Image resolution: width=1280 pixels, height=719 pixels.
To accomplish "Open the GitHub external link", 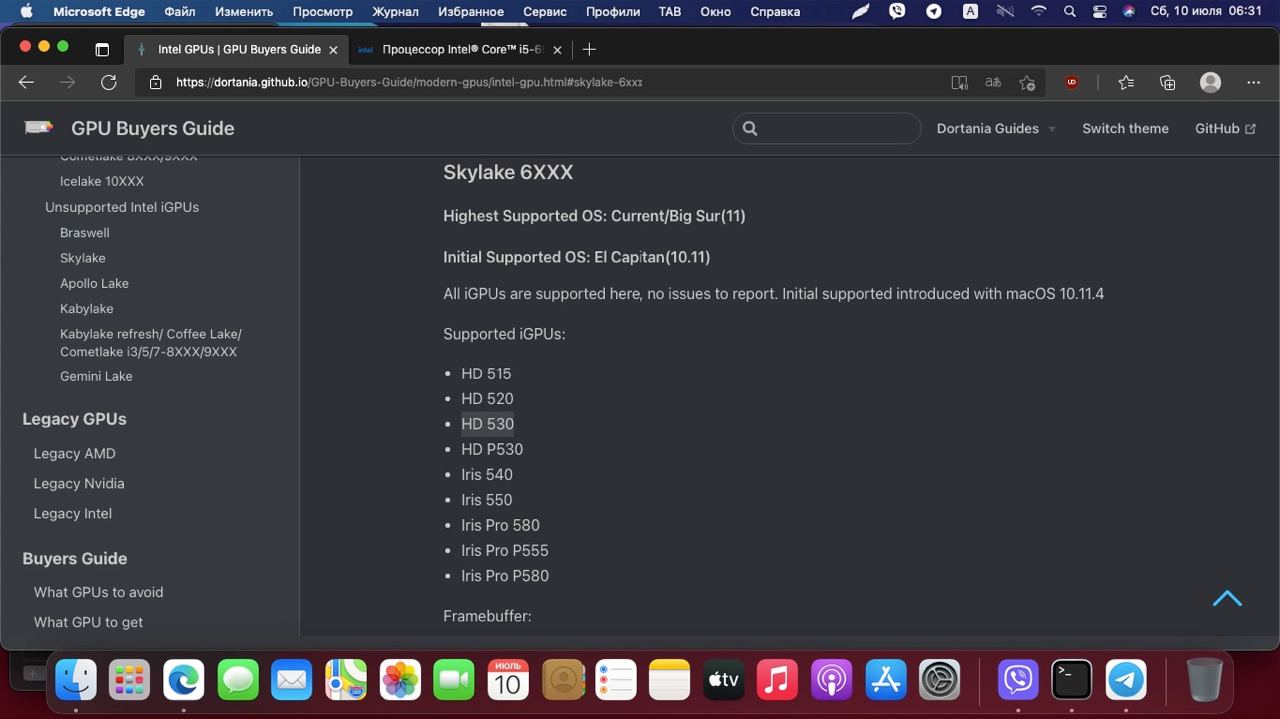I will 1225,128.
